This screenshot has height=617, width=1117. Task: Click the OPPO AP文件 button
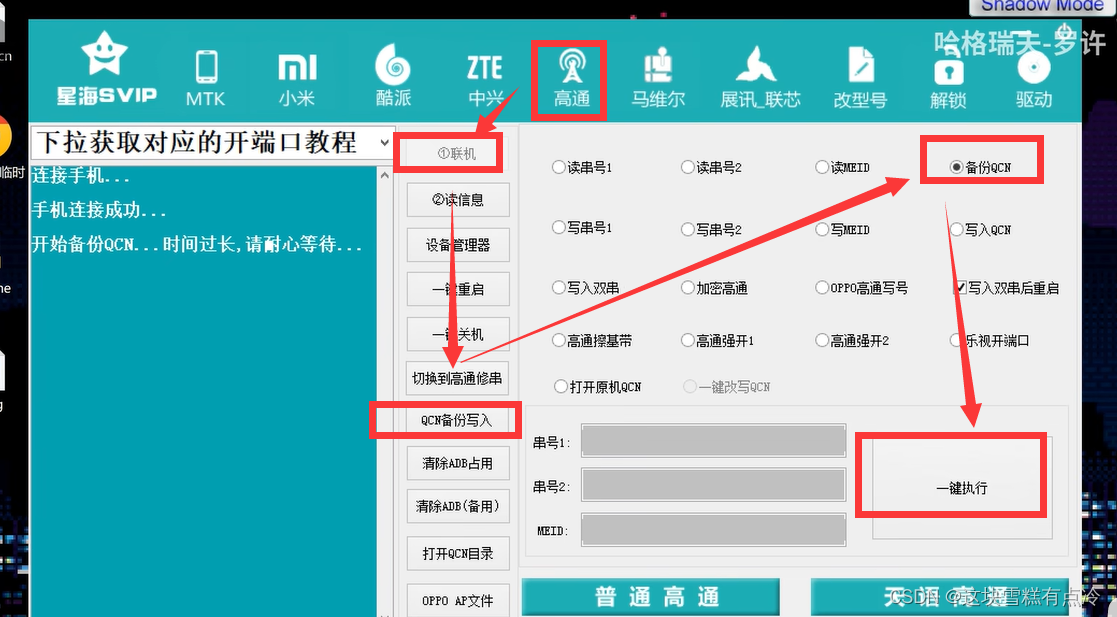(x=457, y=601)
